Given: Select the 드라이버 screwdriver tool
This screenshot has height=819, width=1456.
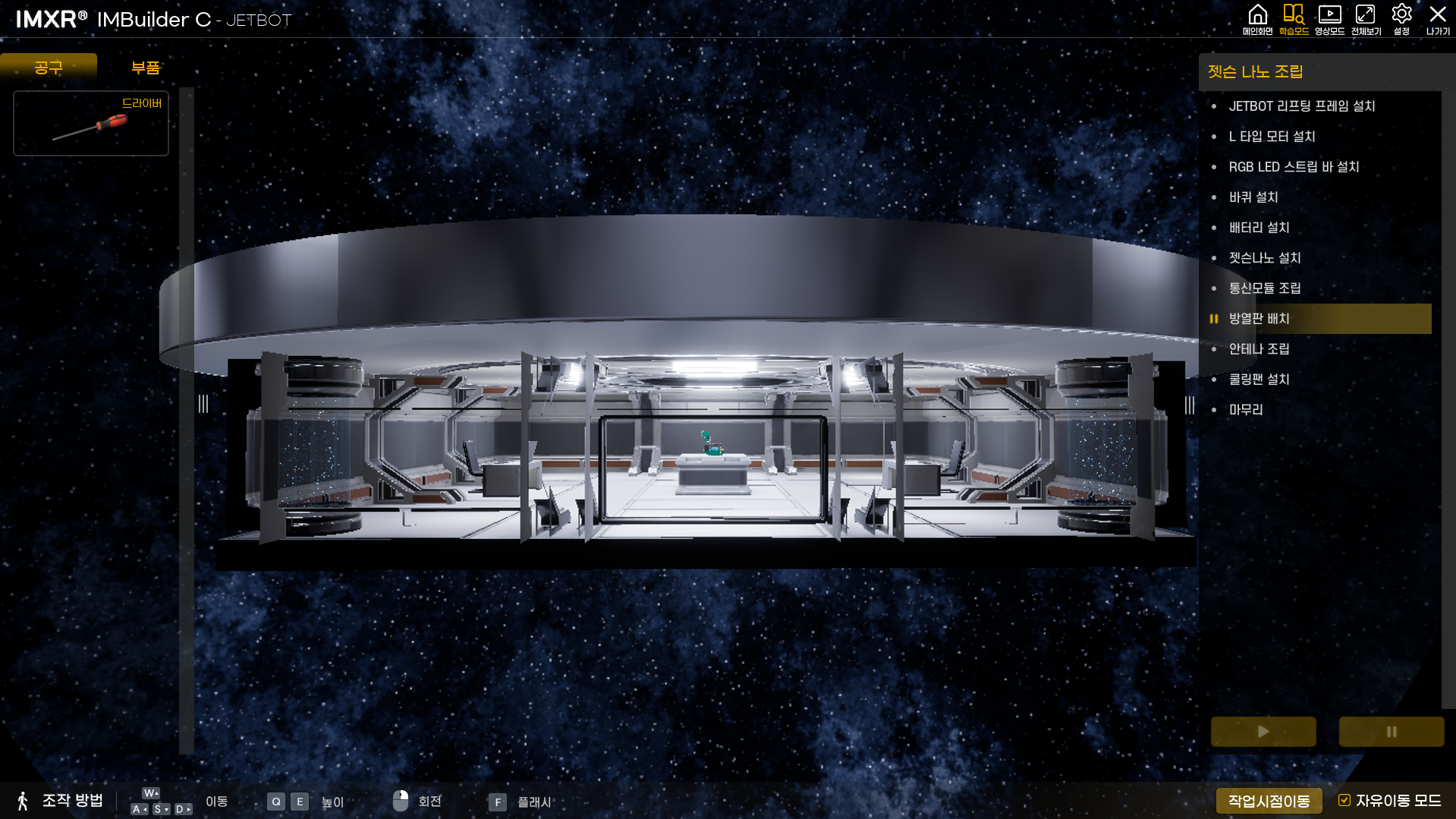Looking at the screenshot, I should [x=90, y=123].
